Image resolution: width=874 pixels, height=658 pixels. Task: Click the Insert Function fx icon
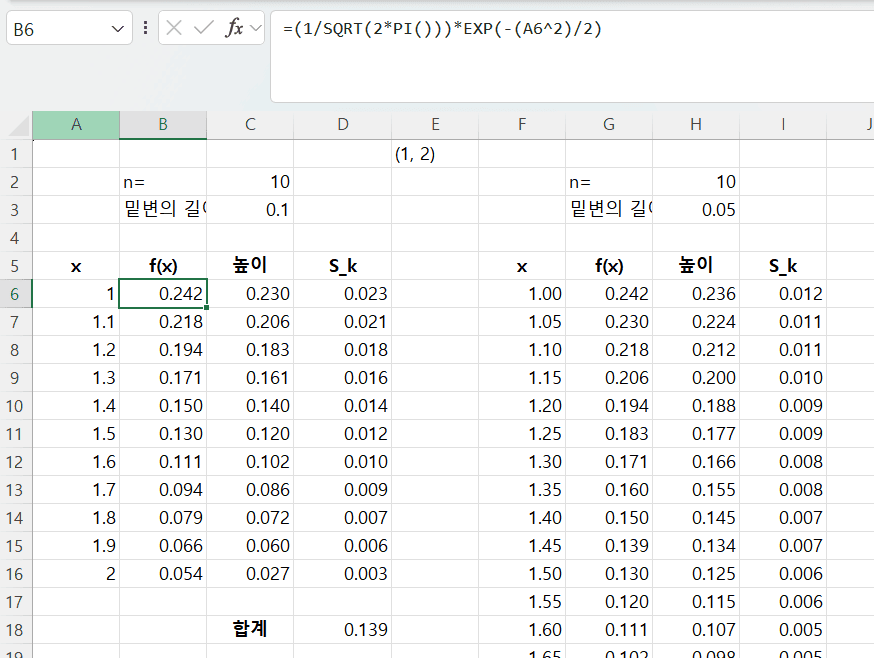point(234,28)
